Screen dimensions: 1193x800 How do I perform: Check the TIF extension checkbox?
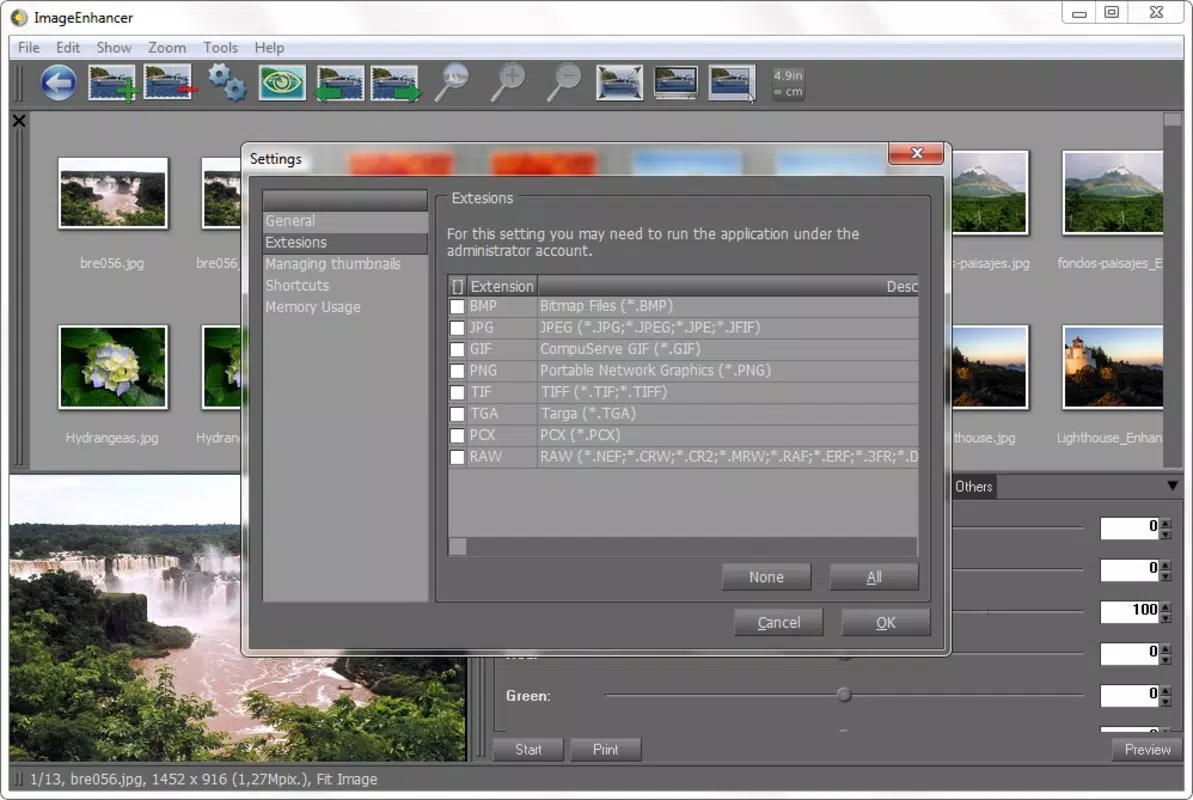pyautogui.click(x=457, y=393)
